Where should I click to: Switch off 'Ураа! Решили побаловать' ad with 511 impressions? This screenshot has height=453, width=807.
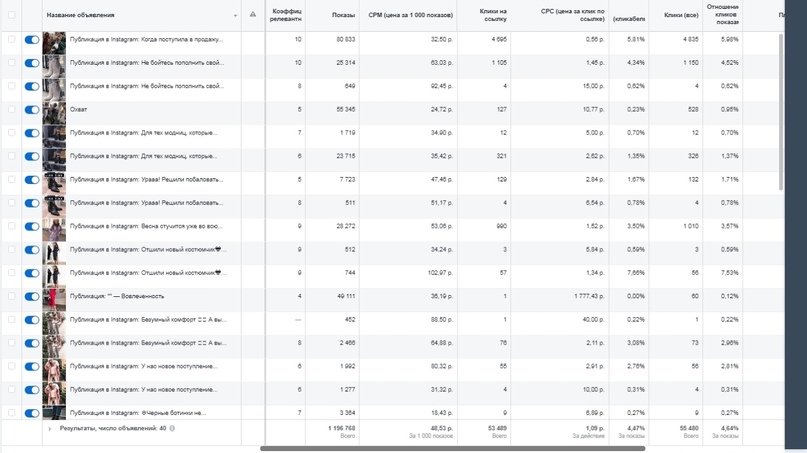[31, 203]
